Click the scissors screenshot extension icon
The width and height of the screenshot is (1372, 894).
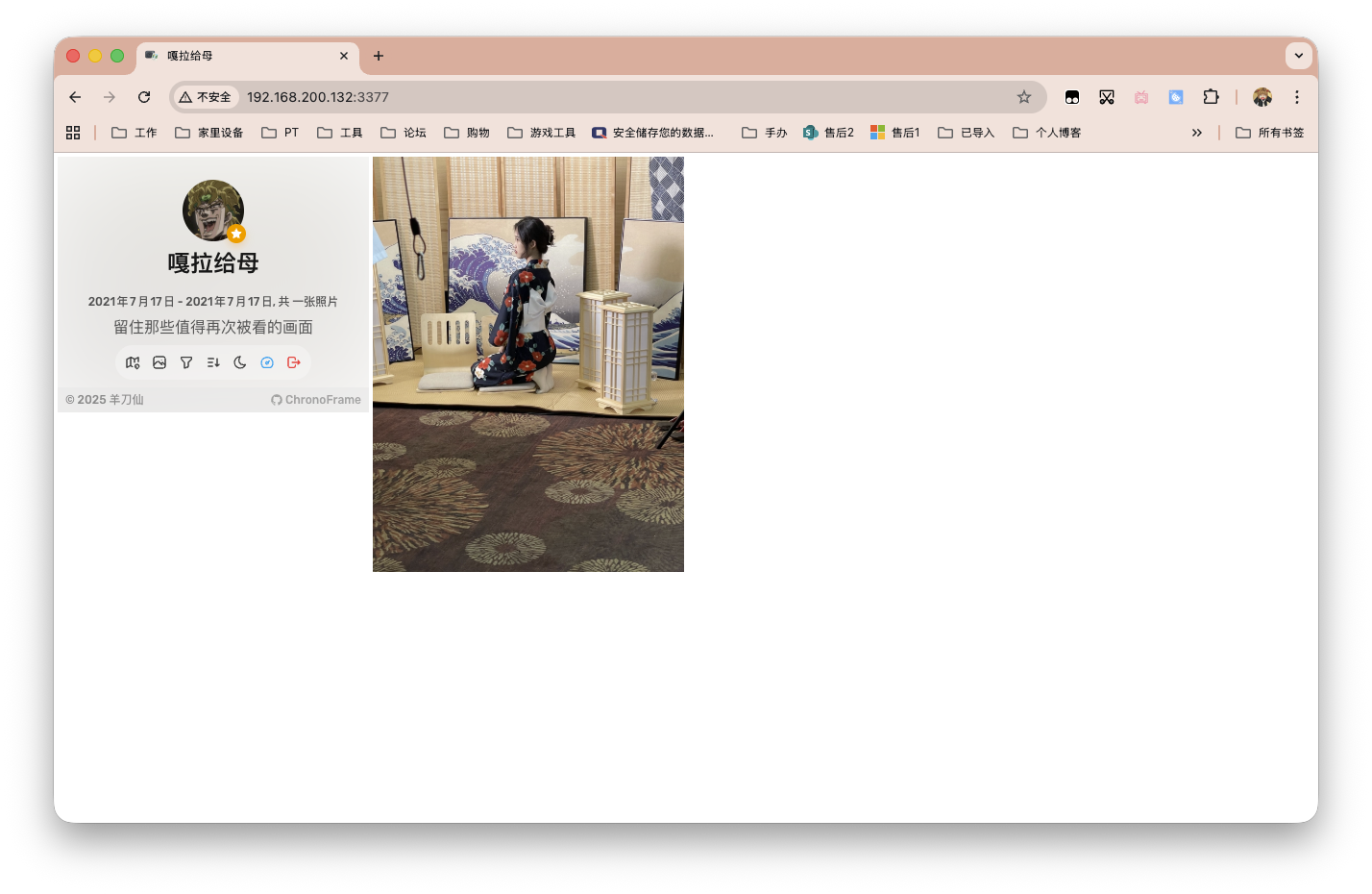(x=1107, y=97)
